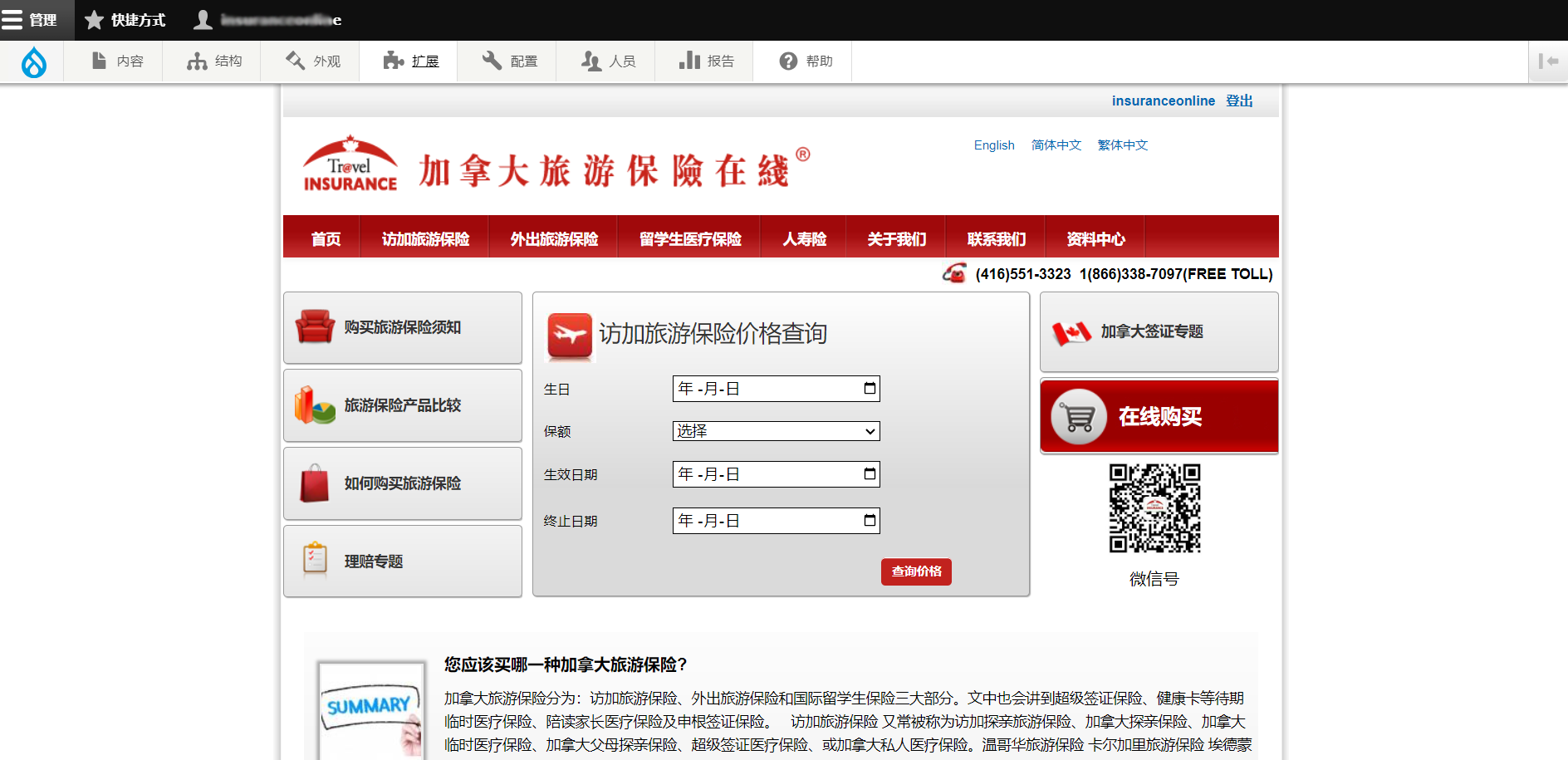
Task: Open the 联系我们 navigation tab
Action: point(996,239)
